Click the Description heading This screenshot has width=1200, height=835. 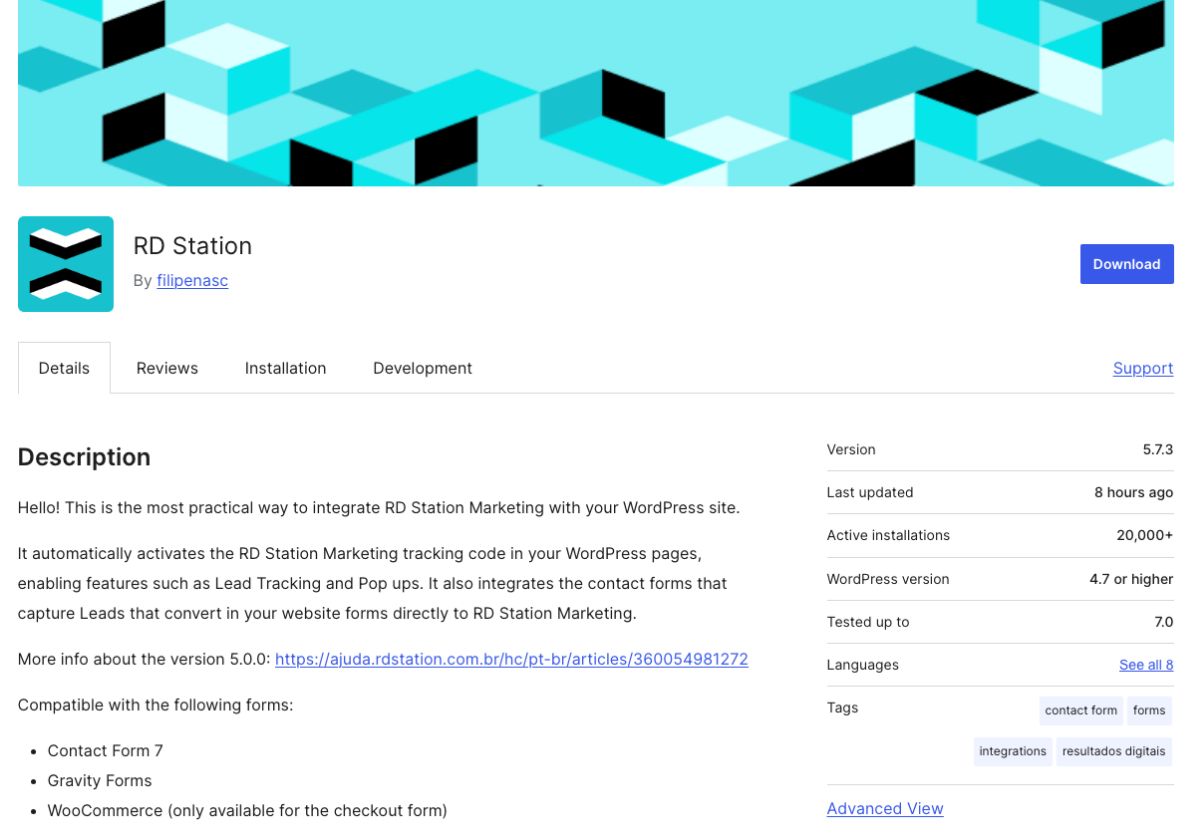click(84, 457)
